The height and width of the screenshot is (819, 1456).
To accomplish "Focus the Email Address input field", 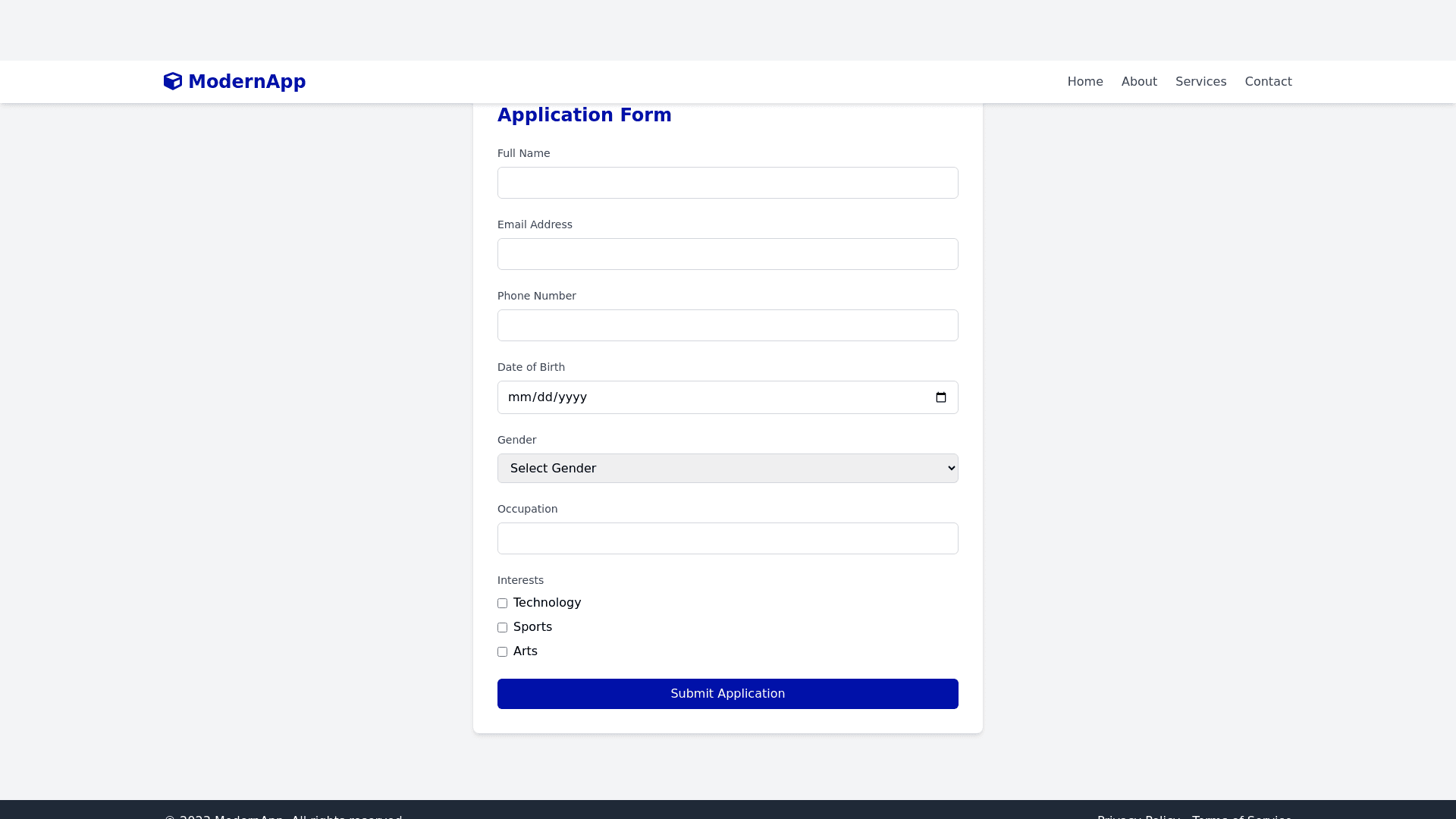I will (x=727, y=254).
